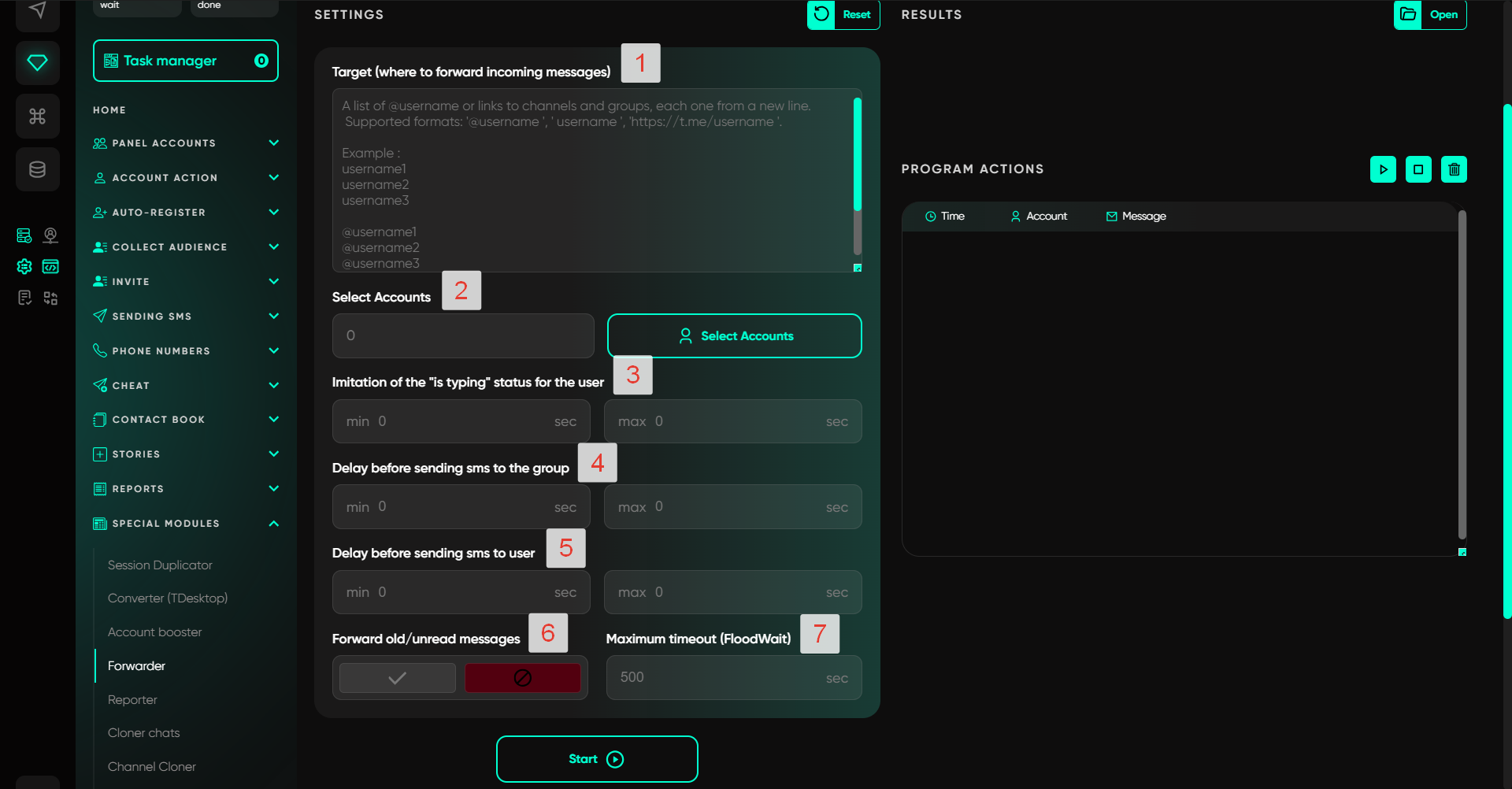Click the paper plane icon at top

pos(37,11)
